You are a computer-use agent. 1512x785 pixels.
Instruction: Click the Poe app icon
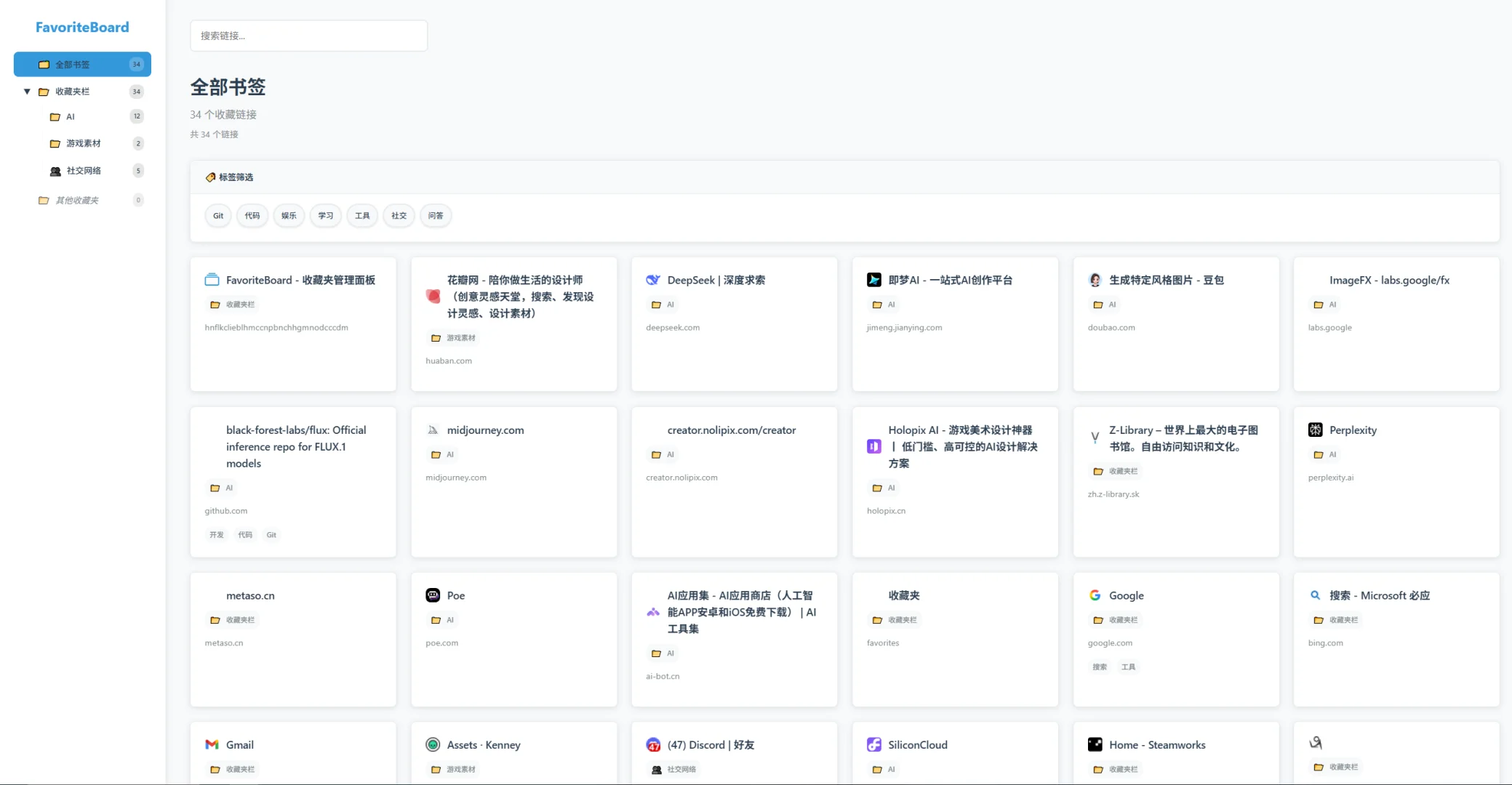[x=433, y=595]
